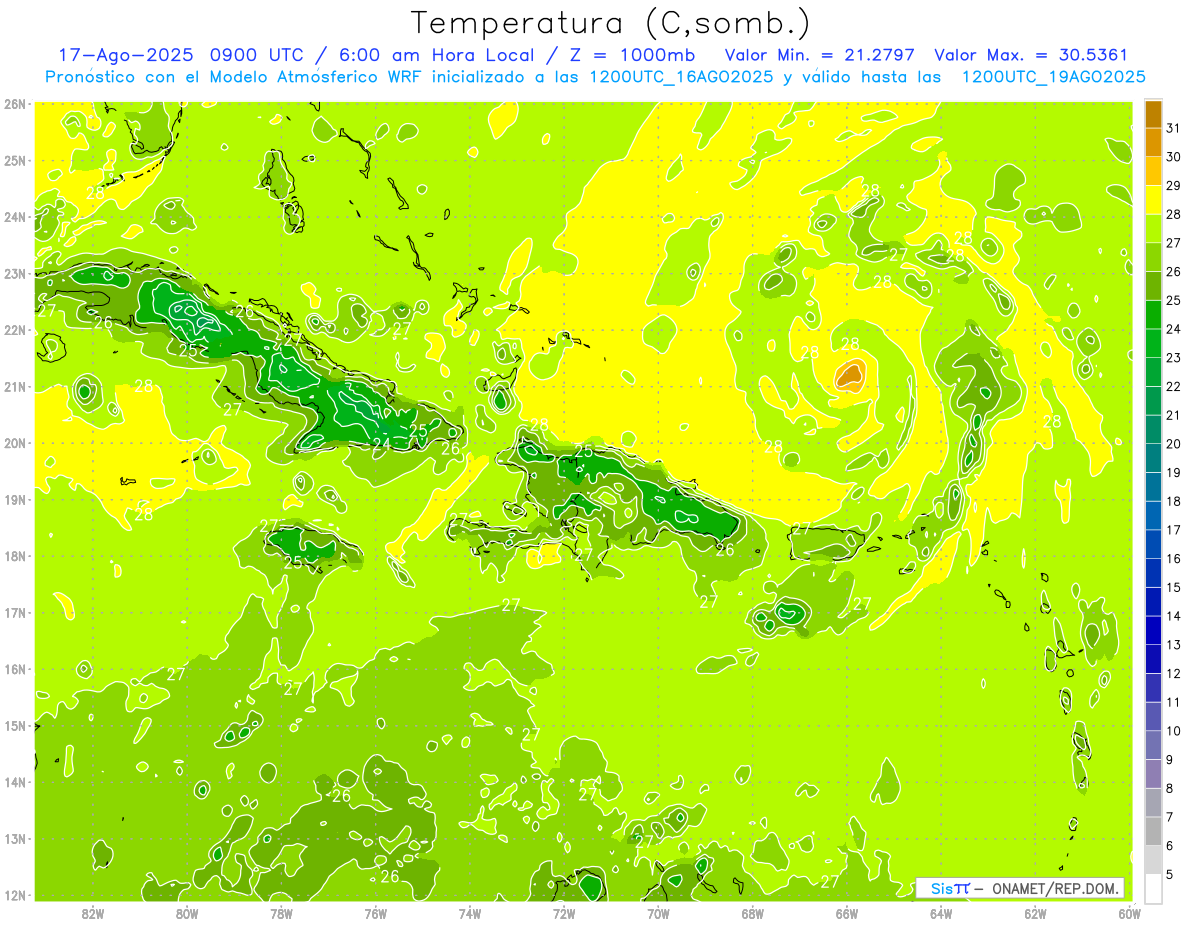Viewport: 1200px width, 927px height.
Task: Click the yellow legend swatch between 28 and 29
Action: [x=1153, y=199]
